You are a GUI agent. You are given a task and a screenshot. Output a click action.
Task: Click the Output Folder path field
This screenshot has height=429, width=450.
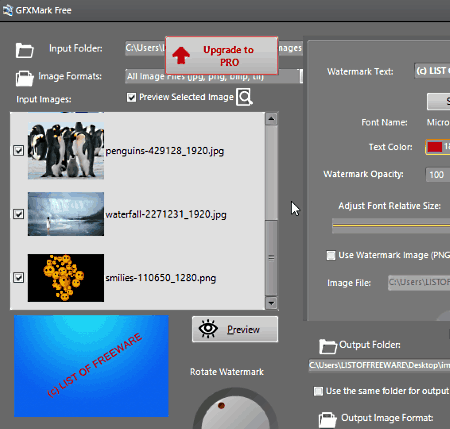(x=379, y=365)
